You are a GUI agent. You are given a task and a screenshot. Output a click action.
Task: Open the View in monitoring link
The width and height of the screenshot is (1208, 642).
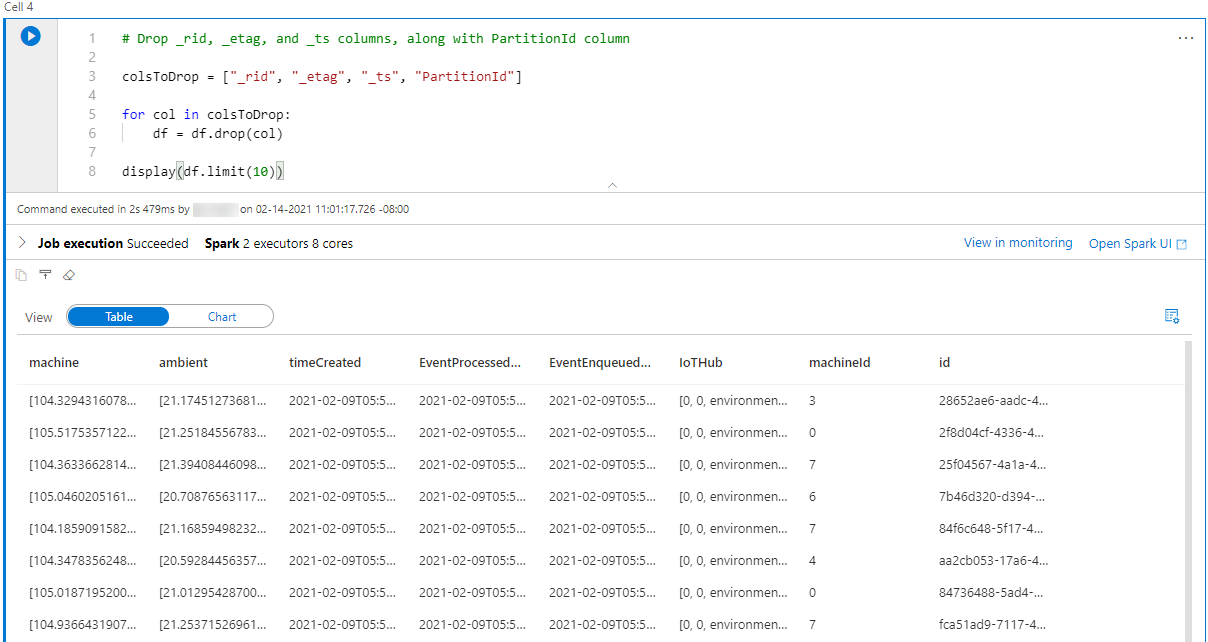(x=1018, y=242)
